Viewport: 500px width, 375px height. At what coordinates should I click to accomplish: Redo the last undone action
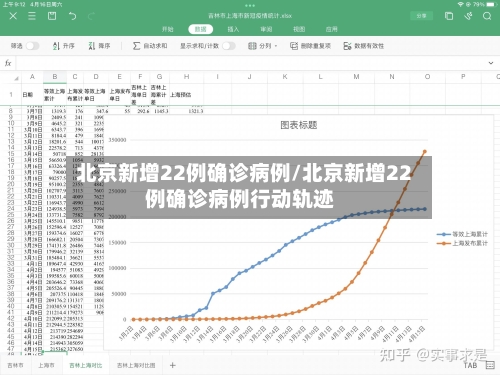click(x=91, y=16)
